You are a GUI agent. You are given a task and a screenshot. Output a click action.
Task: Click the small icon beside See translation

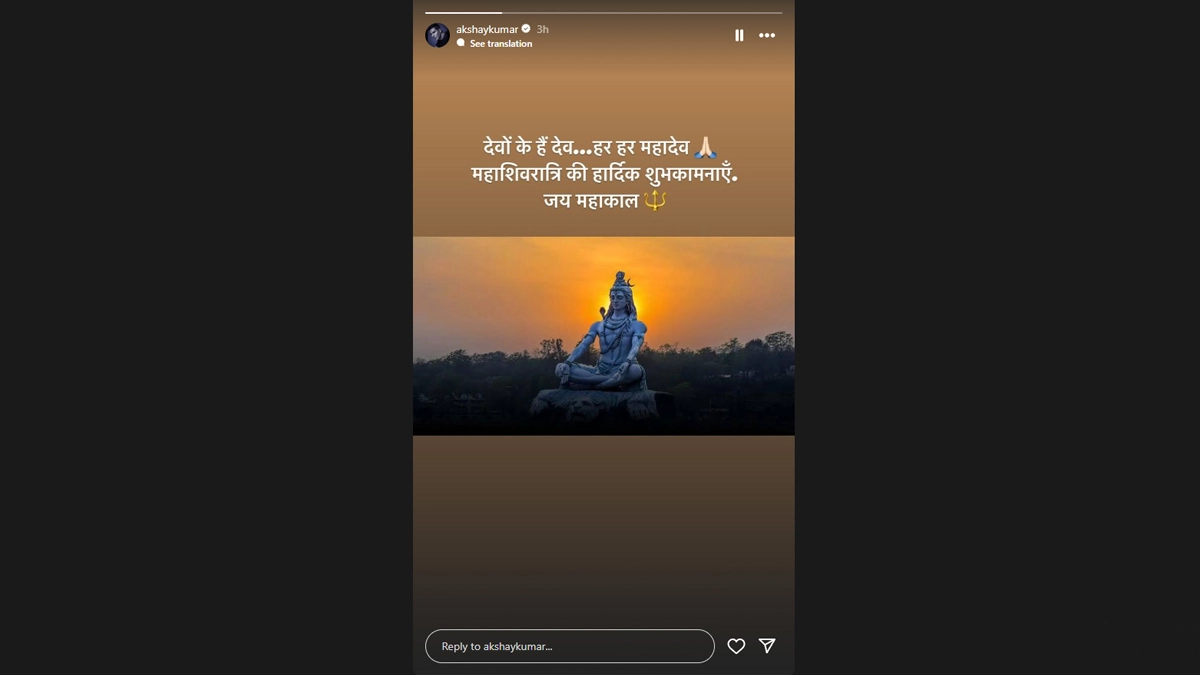pyautogui.click(x=461, y=43)
